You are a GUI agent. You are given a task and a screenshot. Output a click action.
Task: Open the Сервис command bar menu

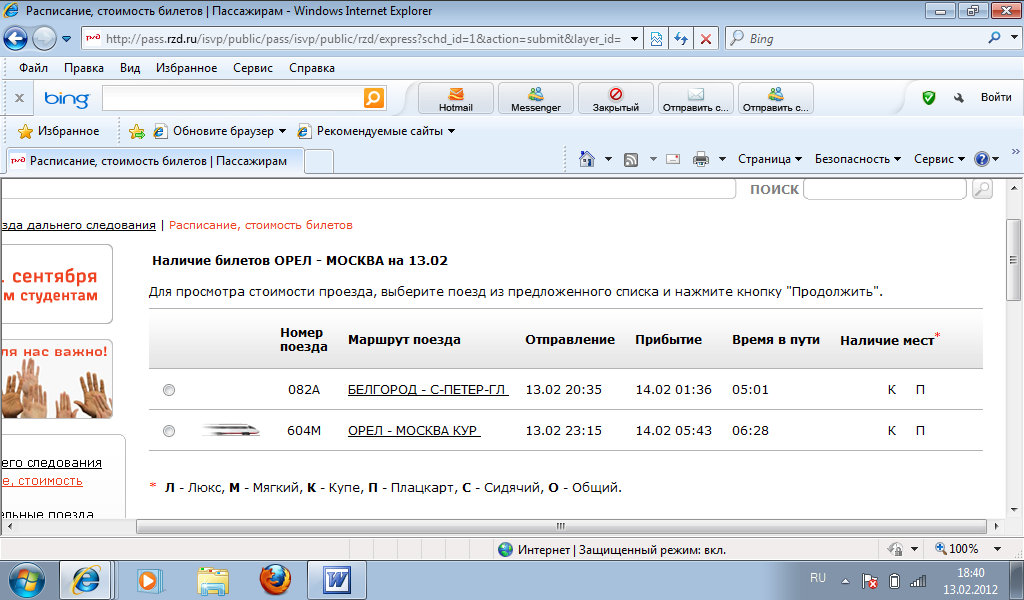pos(939,159)
